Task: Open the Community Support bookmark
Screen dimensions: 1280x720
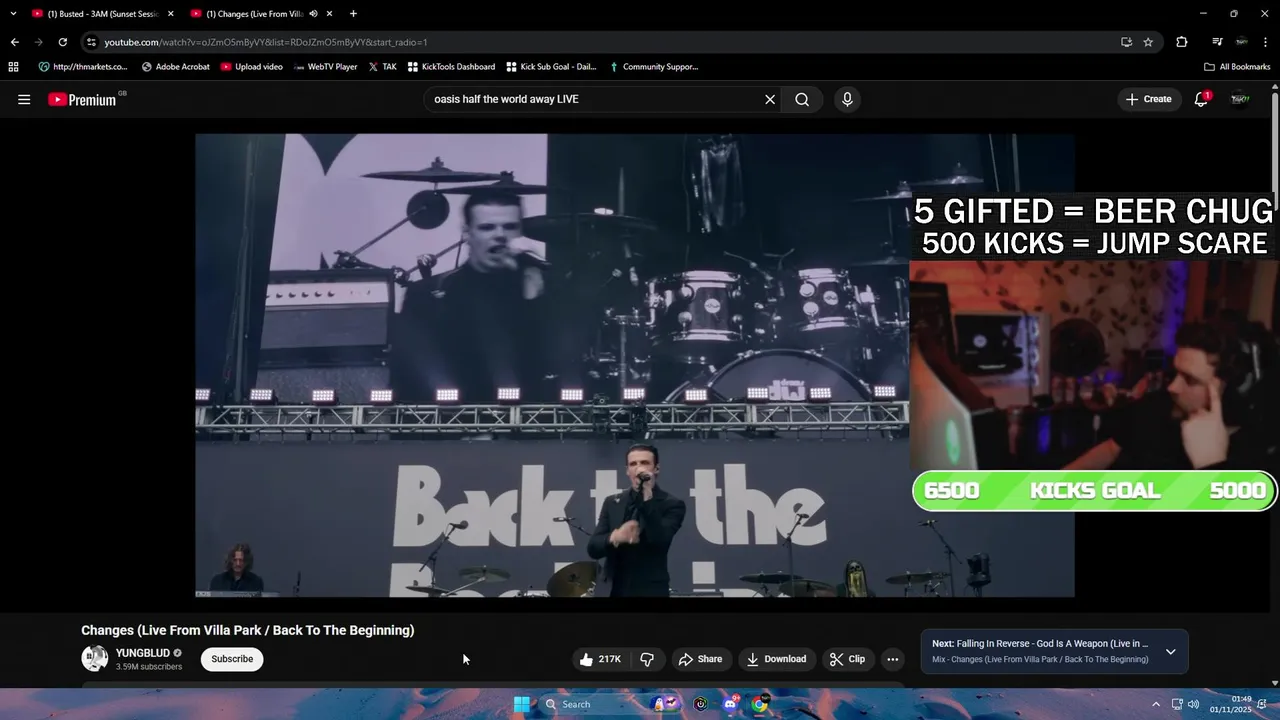Action: [x=653, y=67]
